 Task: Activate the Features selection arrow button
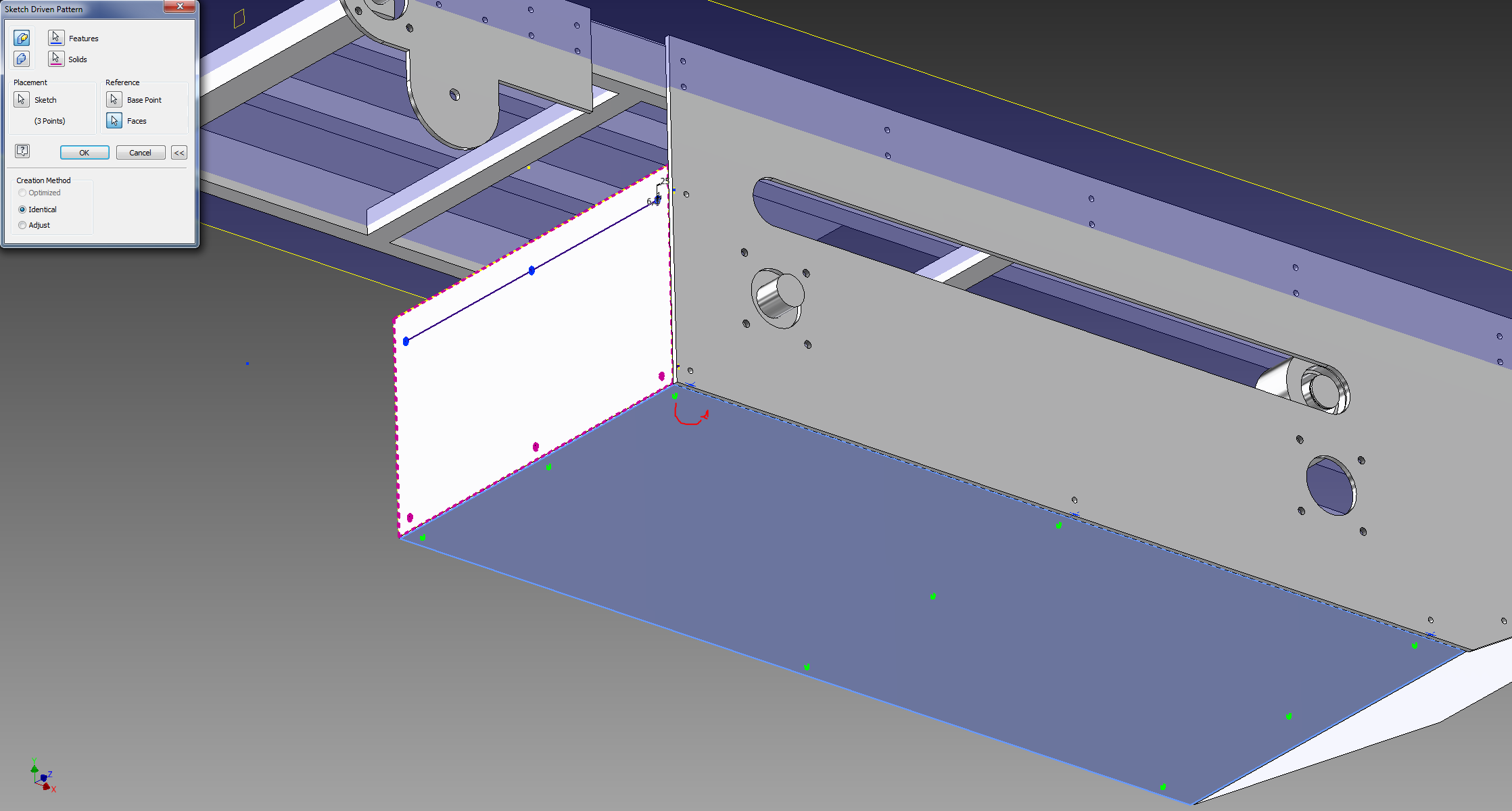coord(56,38)
